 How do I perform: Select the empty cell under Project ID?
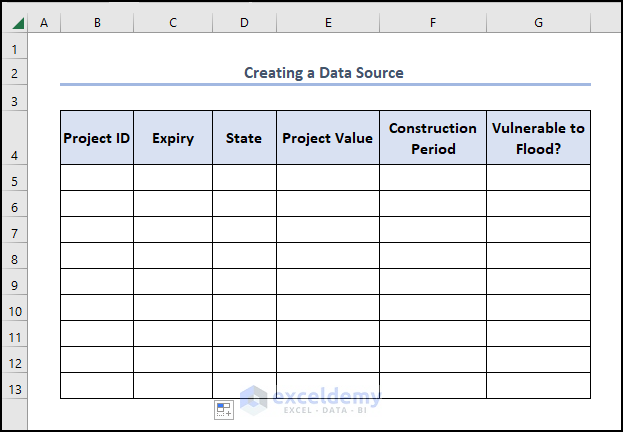click(x=97, y=178)
